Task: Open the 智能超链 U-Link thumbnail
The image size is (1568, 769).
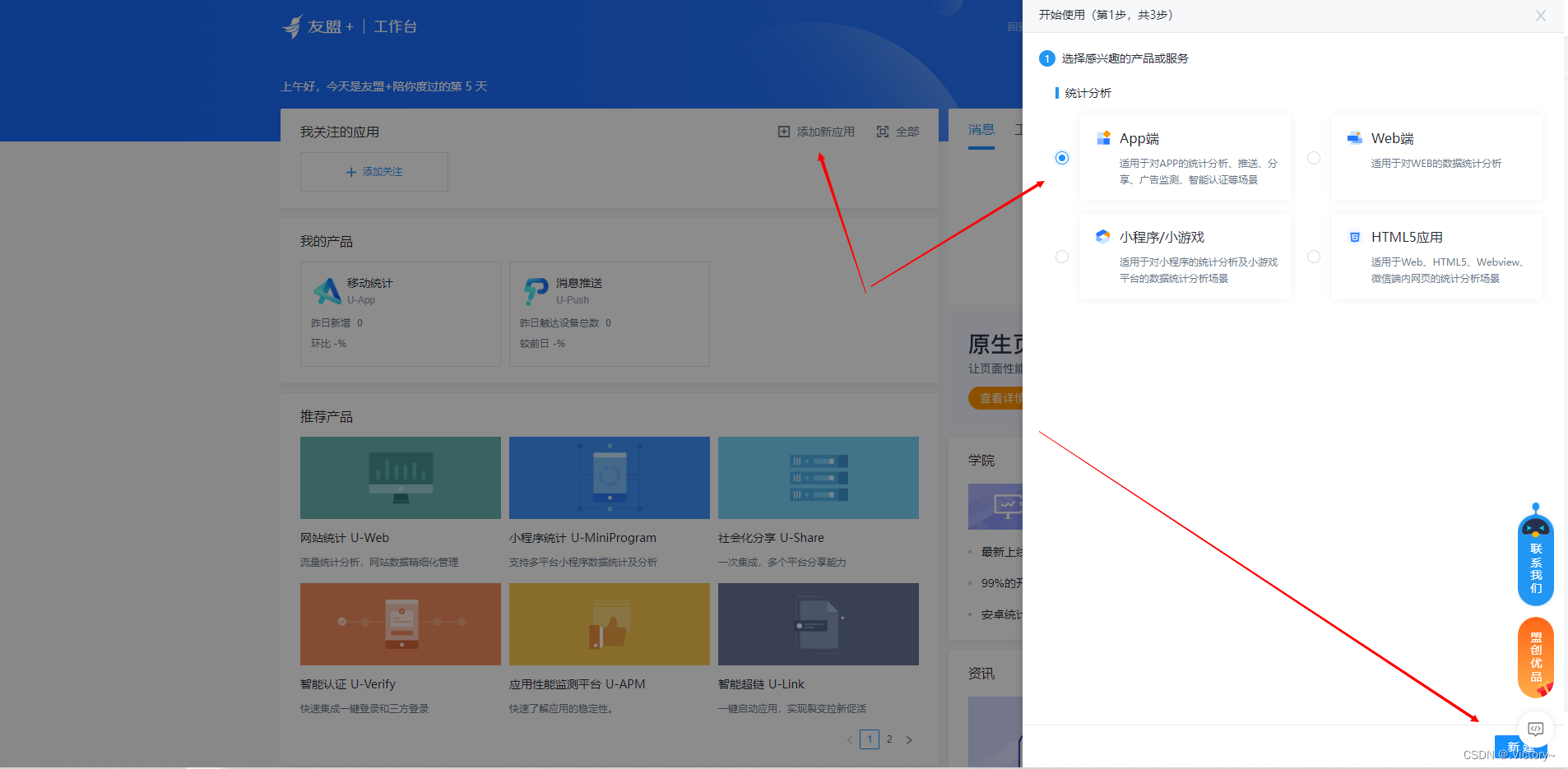Action: (819, 624)
